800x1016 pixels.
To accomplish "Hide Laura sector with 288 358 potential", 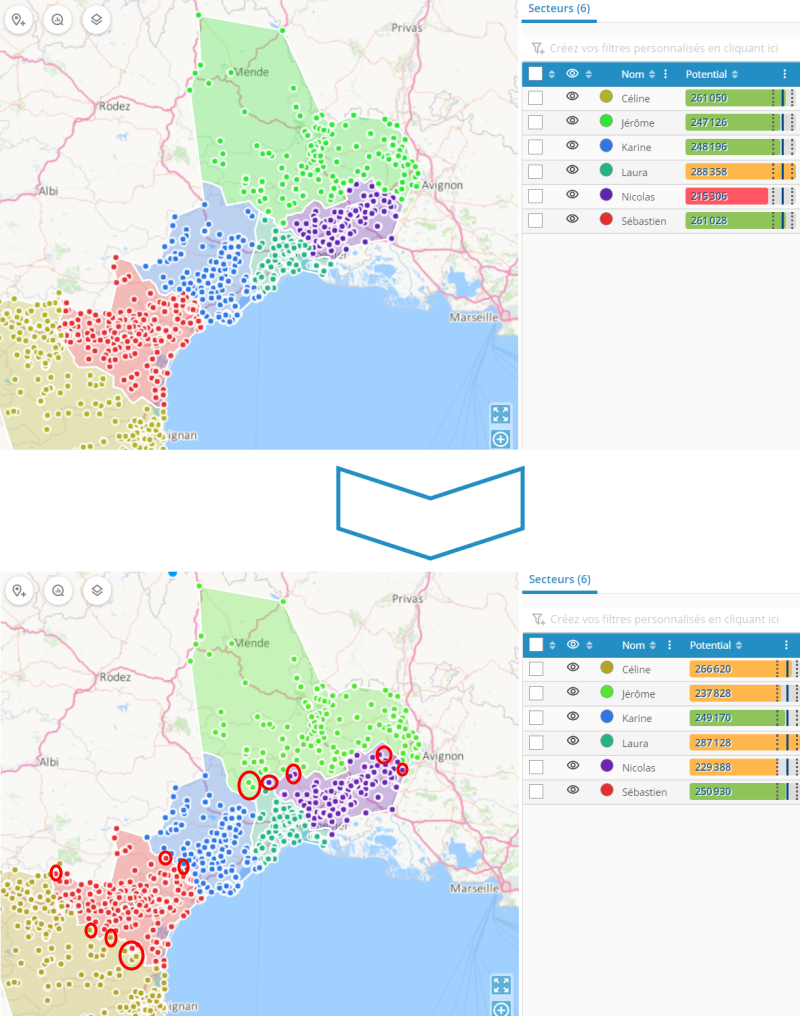I will (x=572, y=170).
